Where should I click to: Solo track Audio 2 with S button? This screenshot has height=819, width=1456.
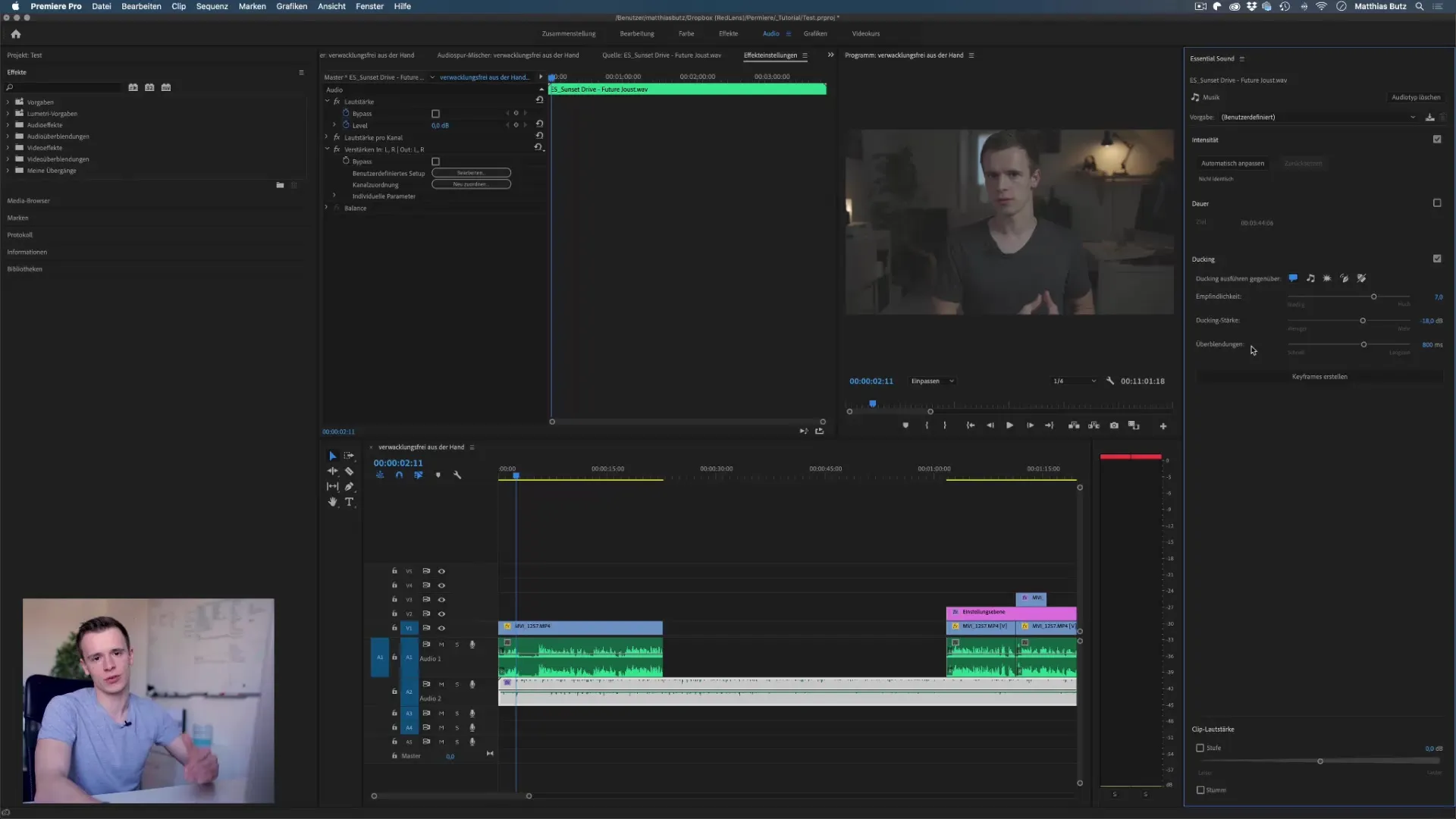click(457, 685)
